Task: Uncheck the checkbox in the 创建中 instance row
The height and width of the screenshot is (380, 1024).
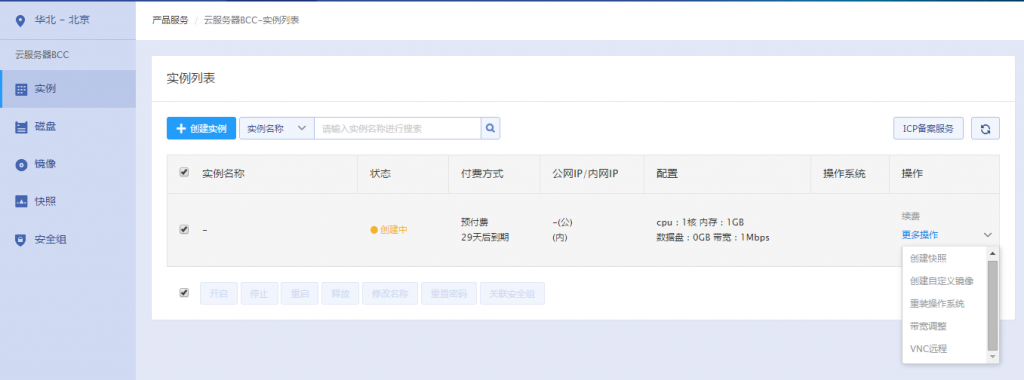Action: [184, 229]
